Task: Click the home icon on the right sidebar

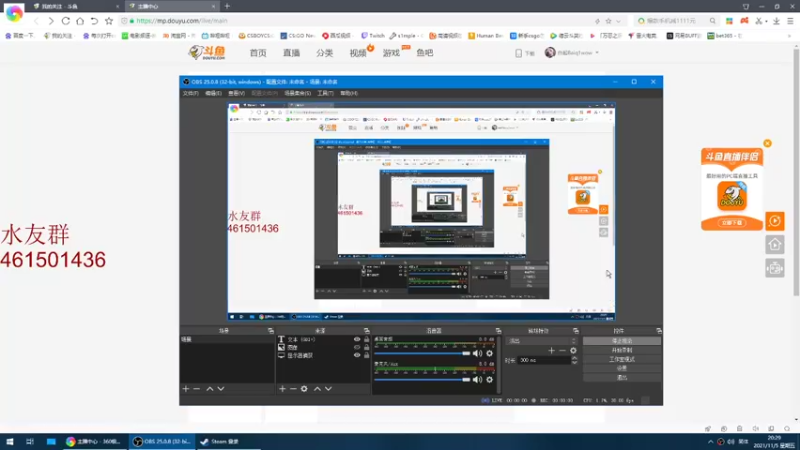Action: [774, 245]
